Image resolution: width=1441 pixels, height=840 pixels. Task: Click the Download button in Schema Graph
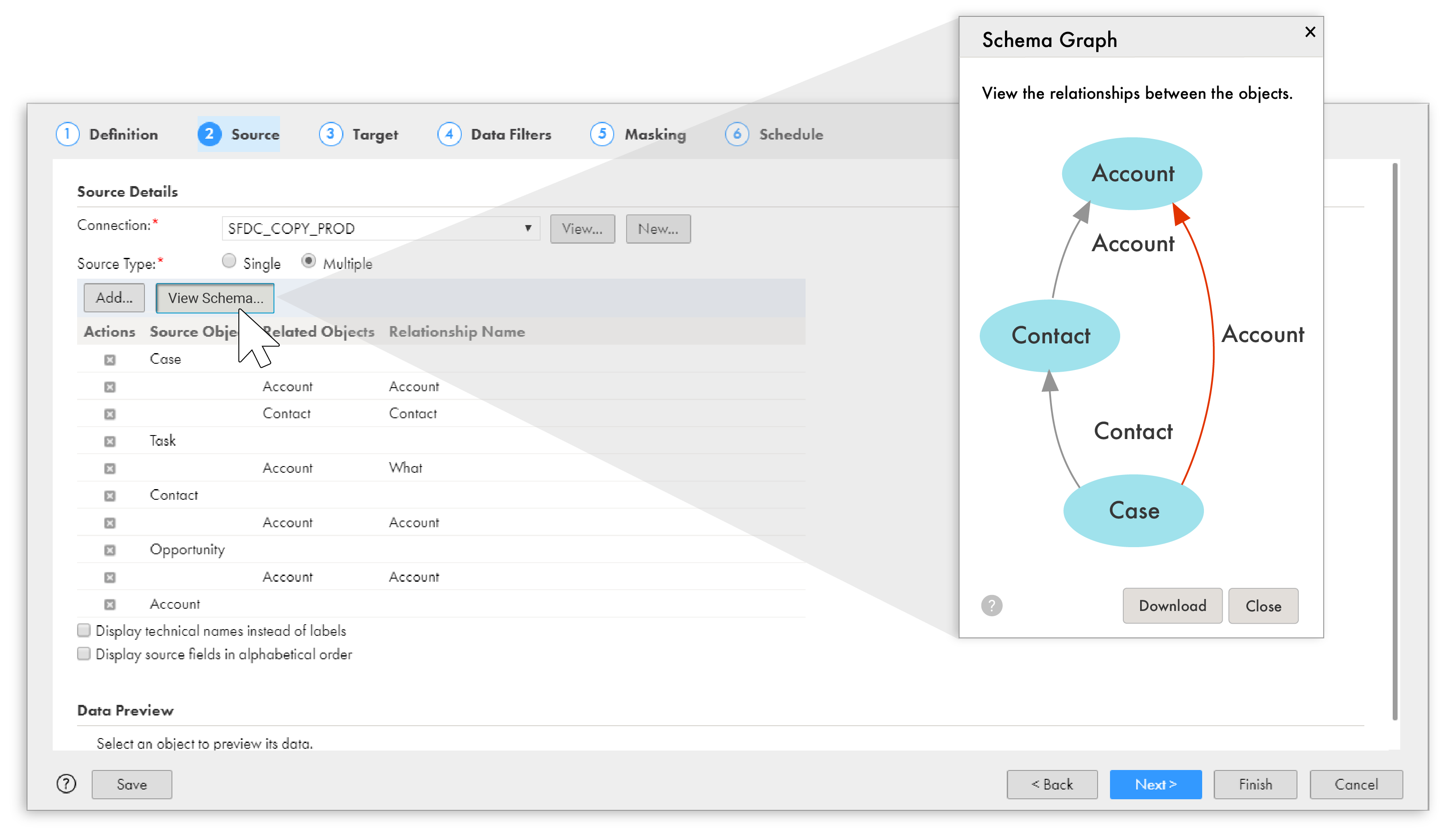click(x=1172, y=605)
